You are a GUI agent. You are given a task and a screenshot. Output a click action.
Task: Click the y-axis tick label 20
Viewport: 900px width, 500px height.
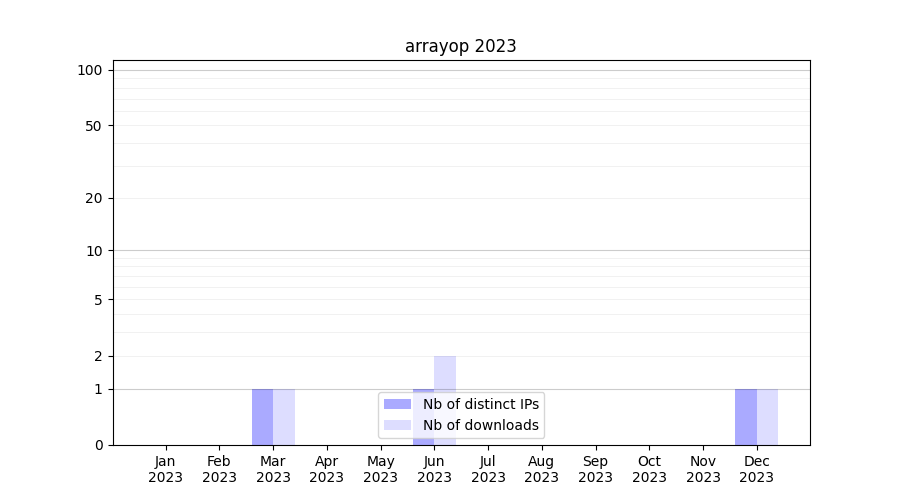point(94,198)
